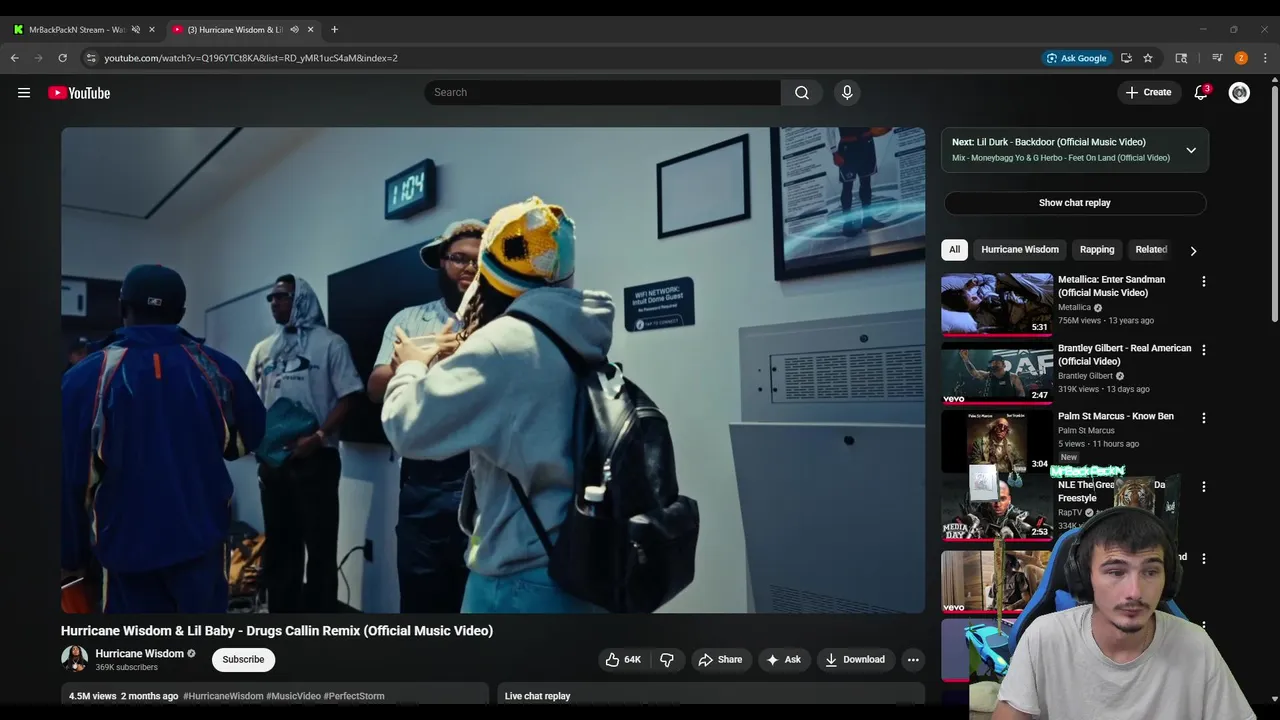
Task: Open Metallica: Enter Sandman title link
Action: [1111, 286]
